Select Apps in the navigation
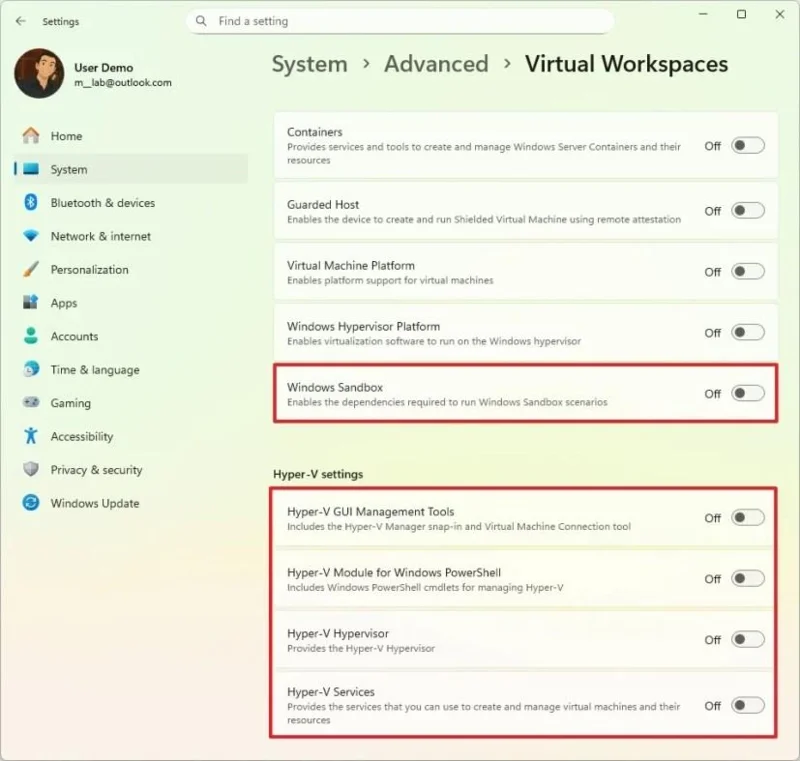 pos(131,303)
